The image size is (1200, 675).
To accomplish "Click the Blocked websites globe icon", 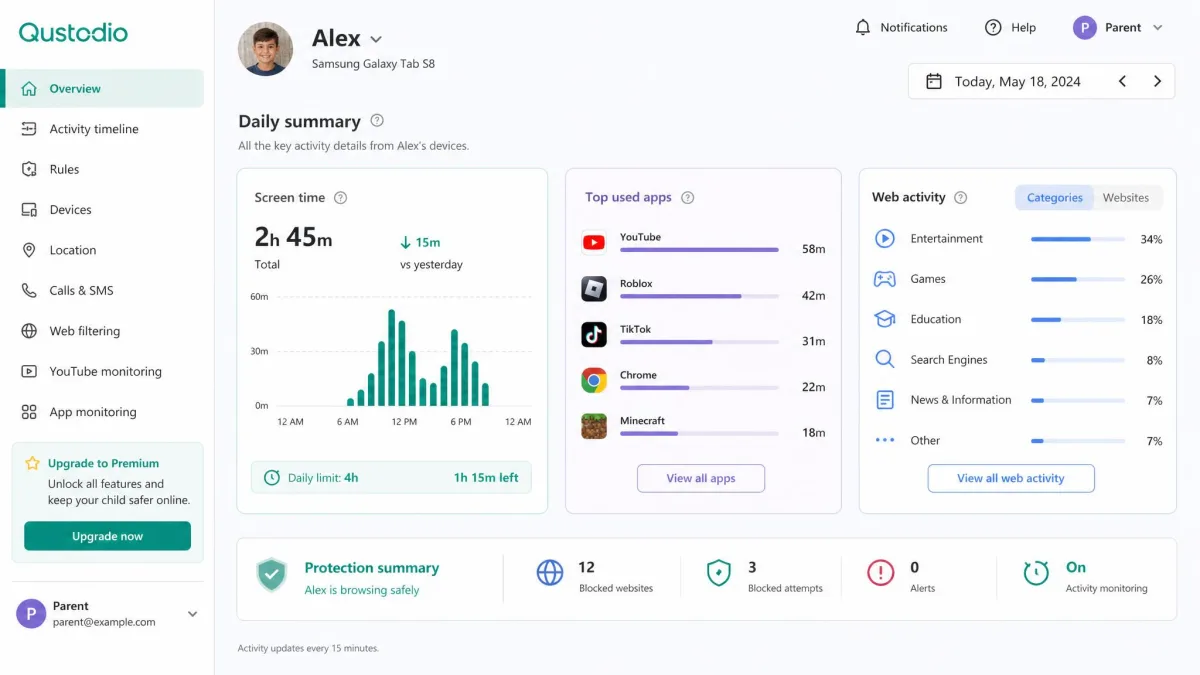I will click(x=550, y=573).
